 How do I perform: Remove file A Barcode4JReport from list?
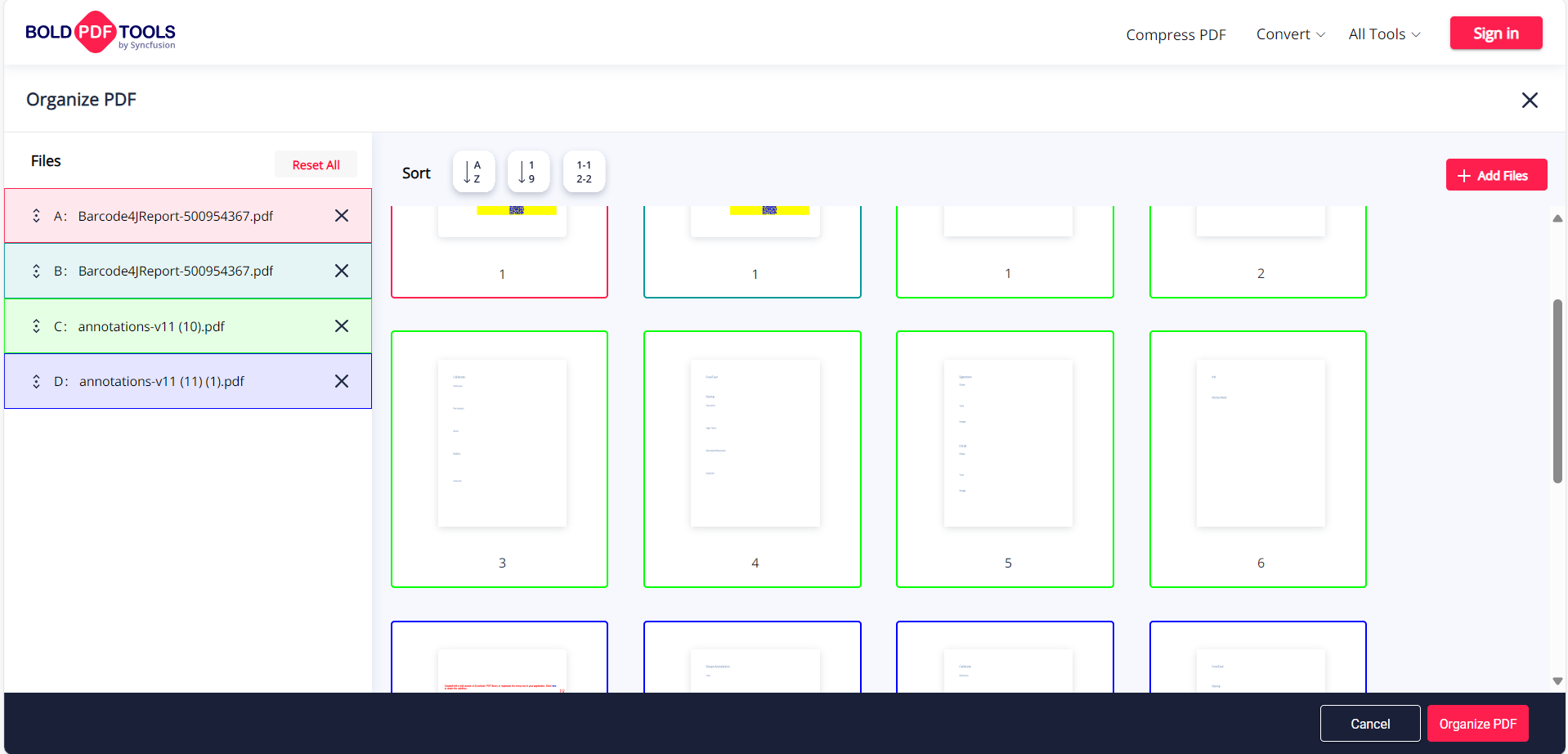(342, 216)
